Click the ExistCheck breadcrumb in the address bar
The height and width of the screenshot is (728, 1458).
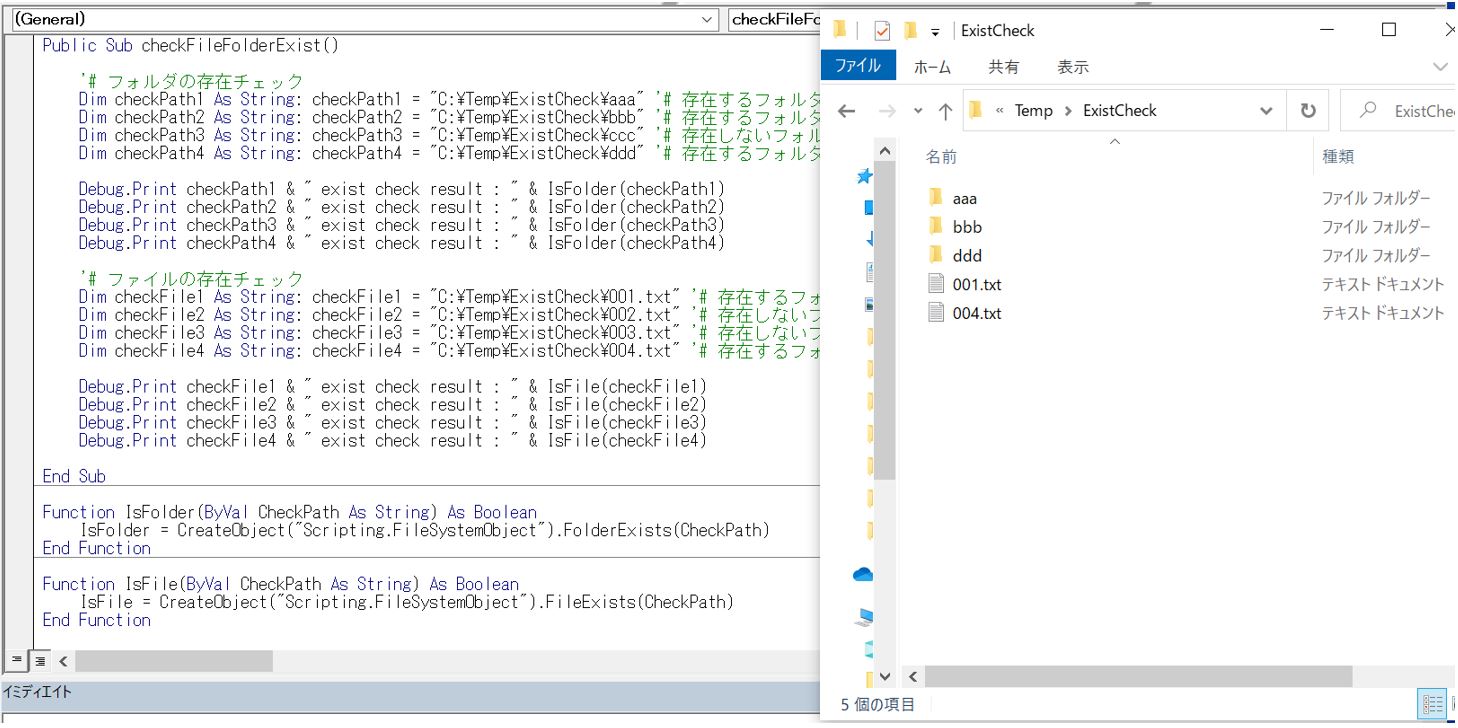(x=1120, y=111)
